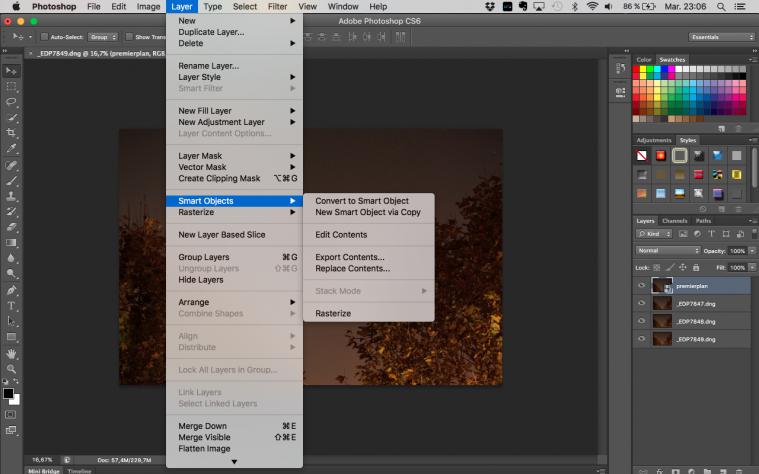The width and height of the screenshot is (759, 474).
Task: Toggle Quick Mask mode icon
Action: [10, 415]
